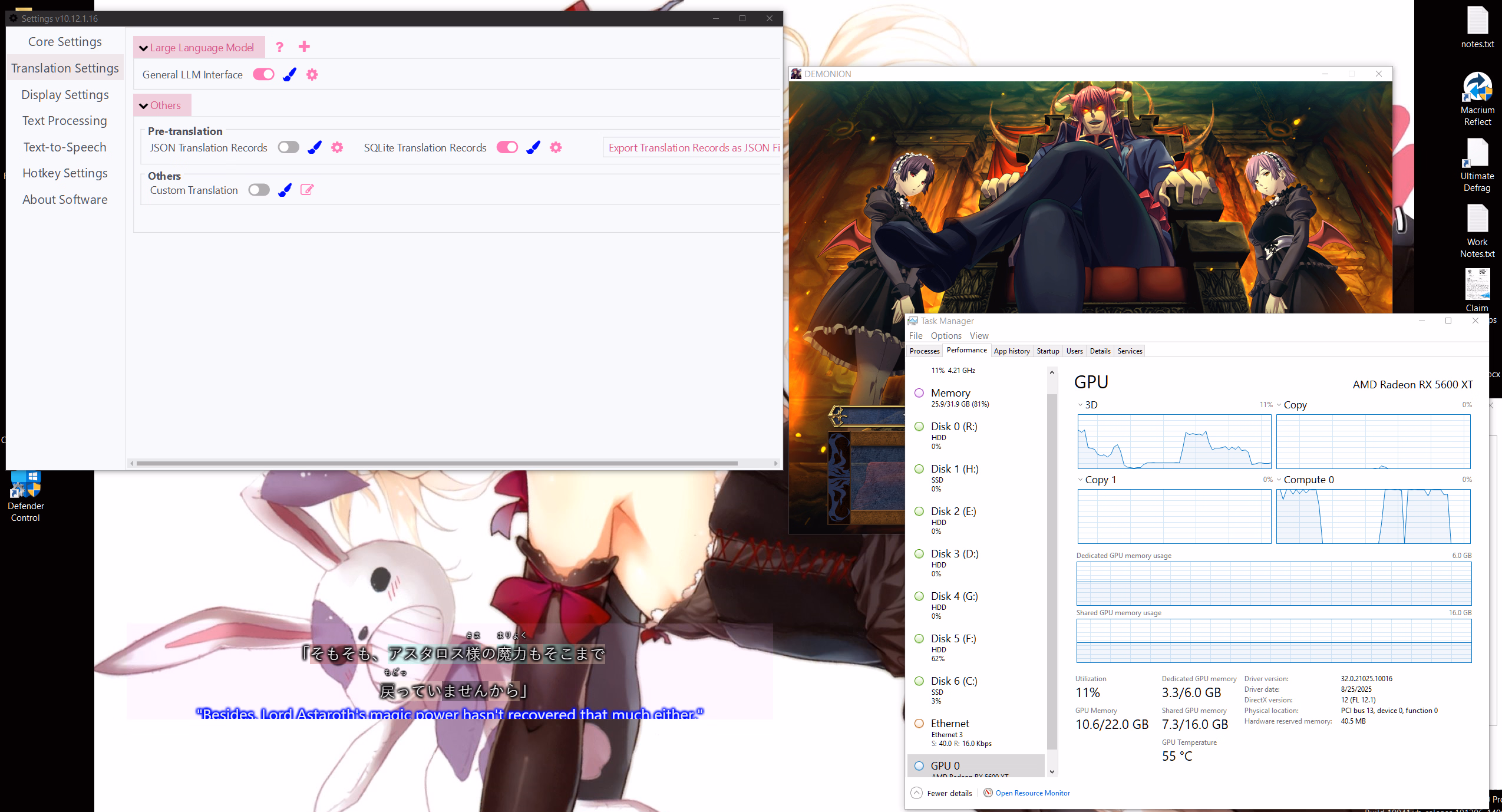Viewport: 1502px width, 812px height.
Task: Click the question mark help icon
Action: tap(279, 47)
